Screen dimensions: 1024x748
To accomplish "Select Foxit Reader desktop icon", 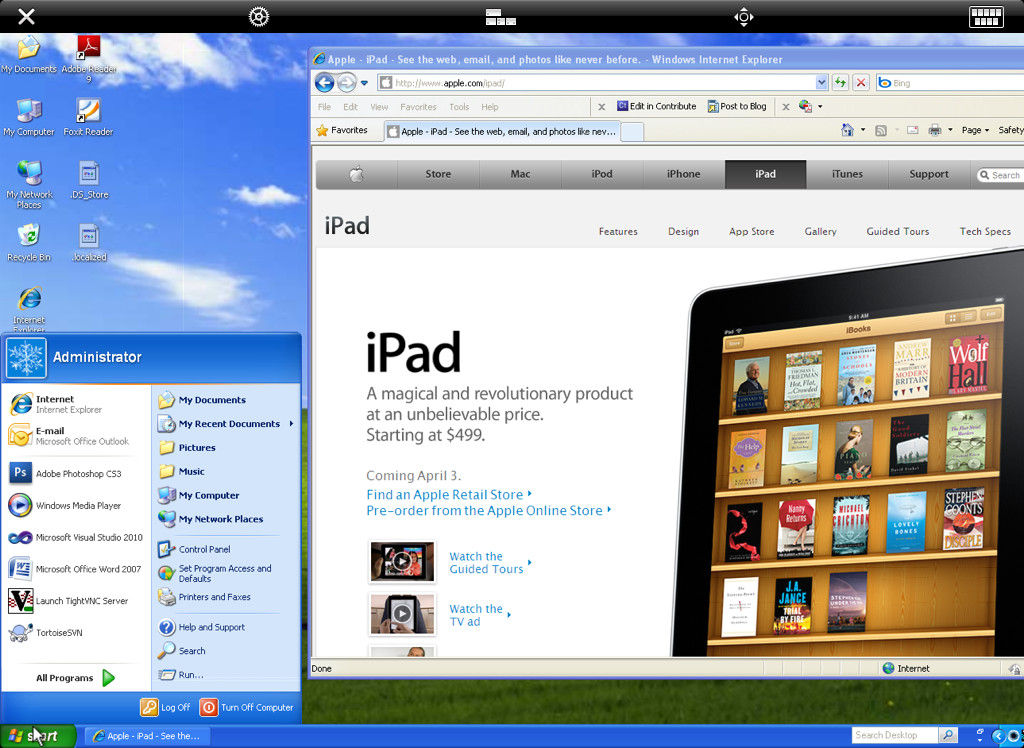I will pos(89,117).
